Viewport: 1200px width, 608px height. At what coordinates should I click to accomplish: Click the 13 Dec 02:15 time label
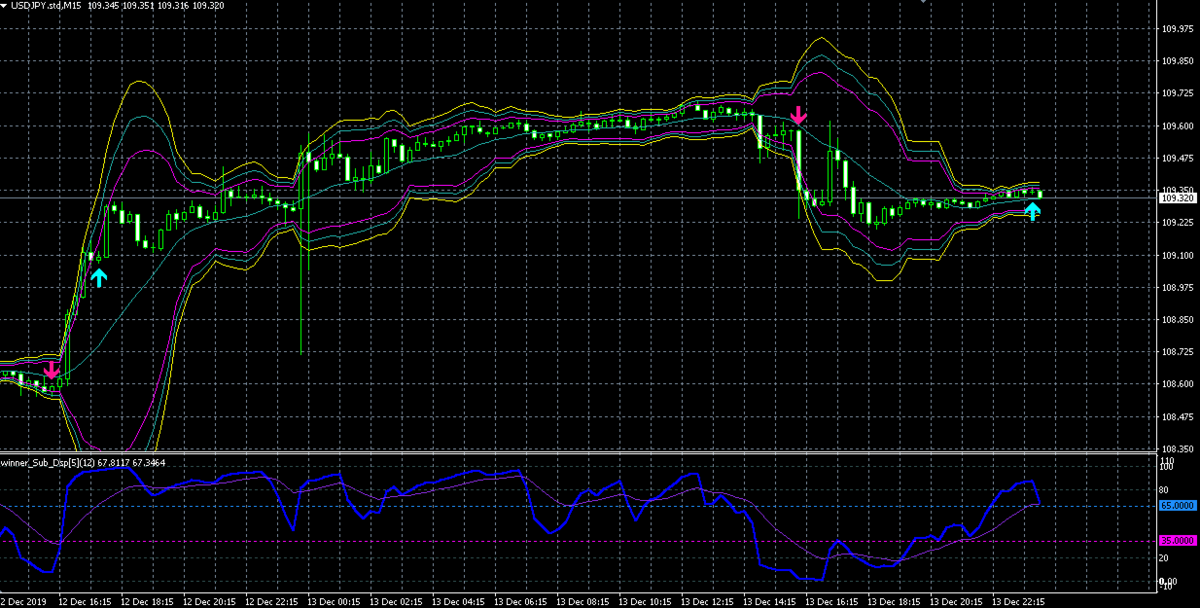395,602
